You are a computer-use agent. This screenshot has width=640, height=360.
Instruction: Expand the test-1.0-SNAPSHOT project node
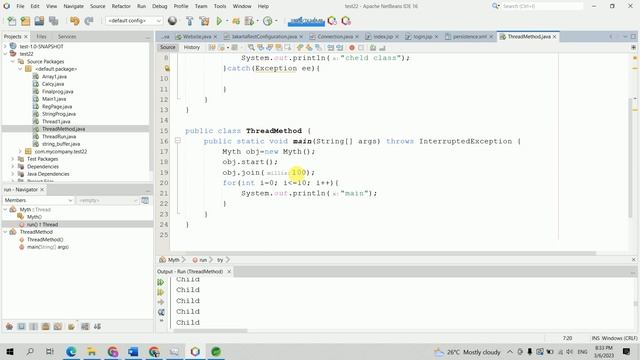point(5,47)
